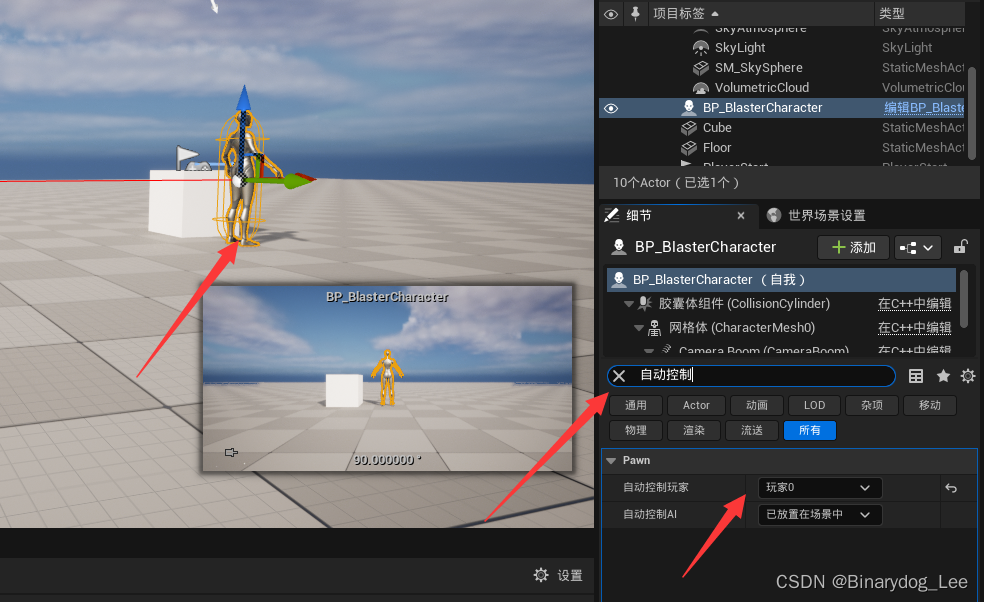Image resolution: width=984 pixels, height=602 pixels.
Task: Click the PlayerStart flag icon in viewport
Action: point(186,157)
